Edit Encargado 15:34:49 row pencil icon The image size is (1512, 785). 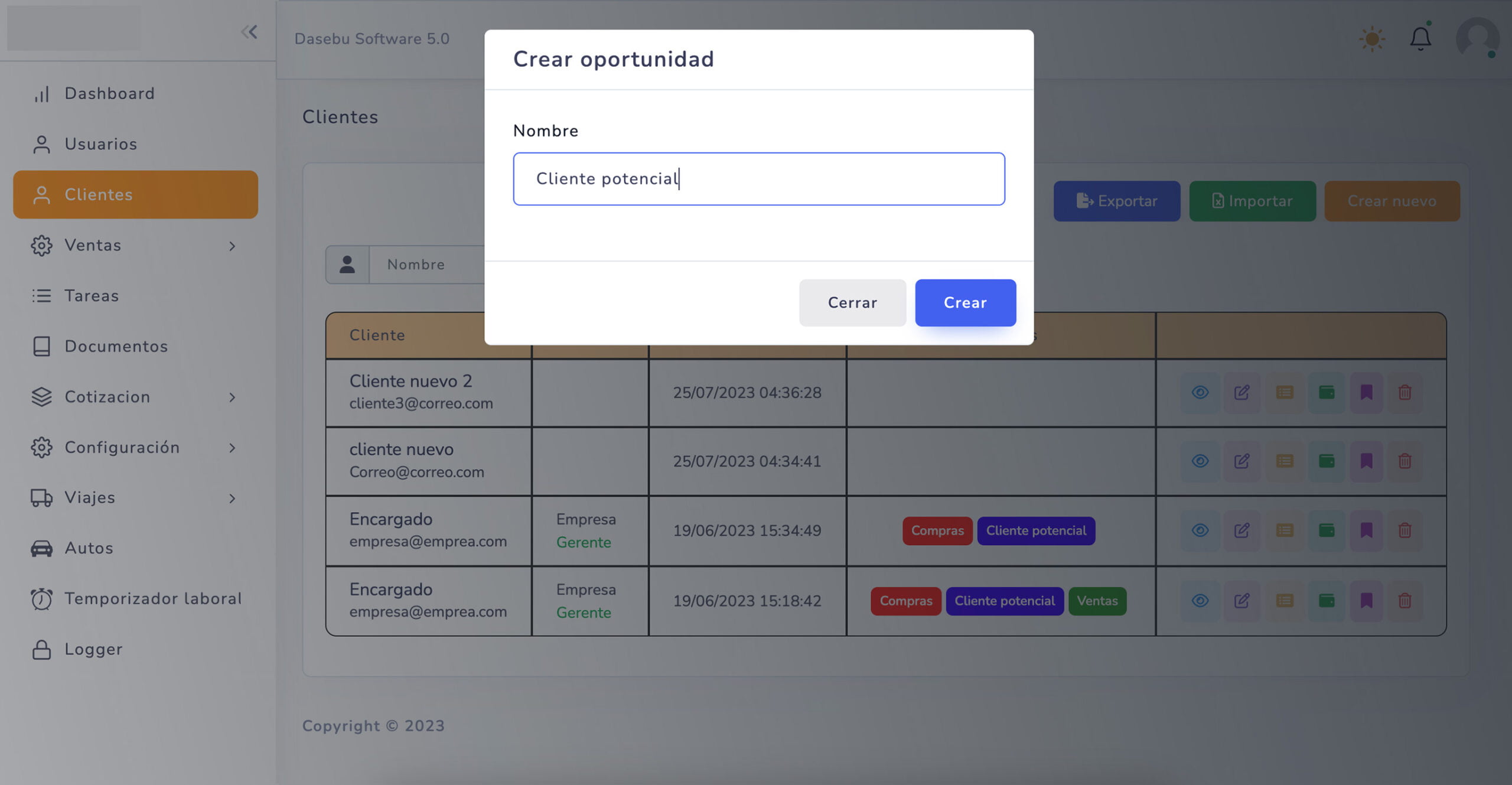(1241, 530)
